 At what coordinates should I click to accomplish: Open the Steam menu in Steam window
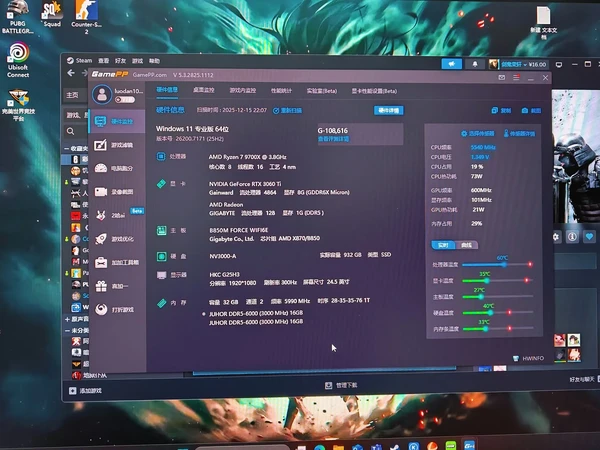[x=80, y=60]
